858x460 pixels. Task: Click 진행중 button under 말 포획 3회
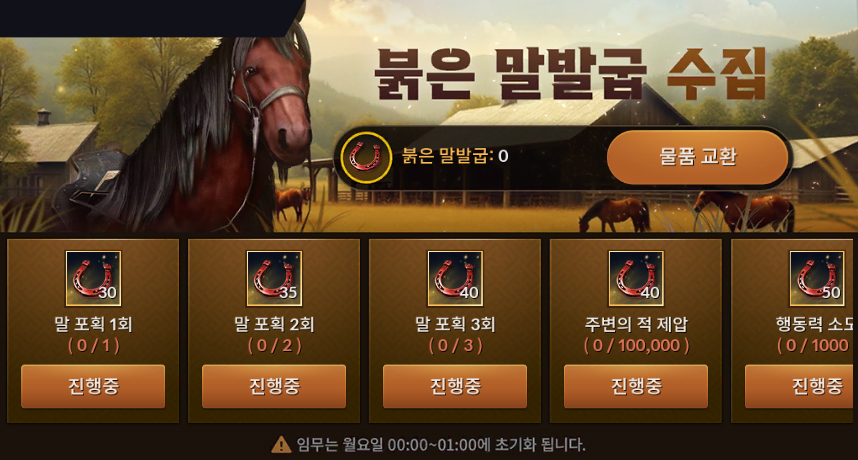tap(455, 386)
